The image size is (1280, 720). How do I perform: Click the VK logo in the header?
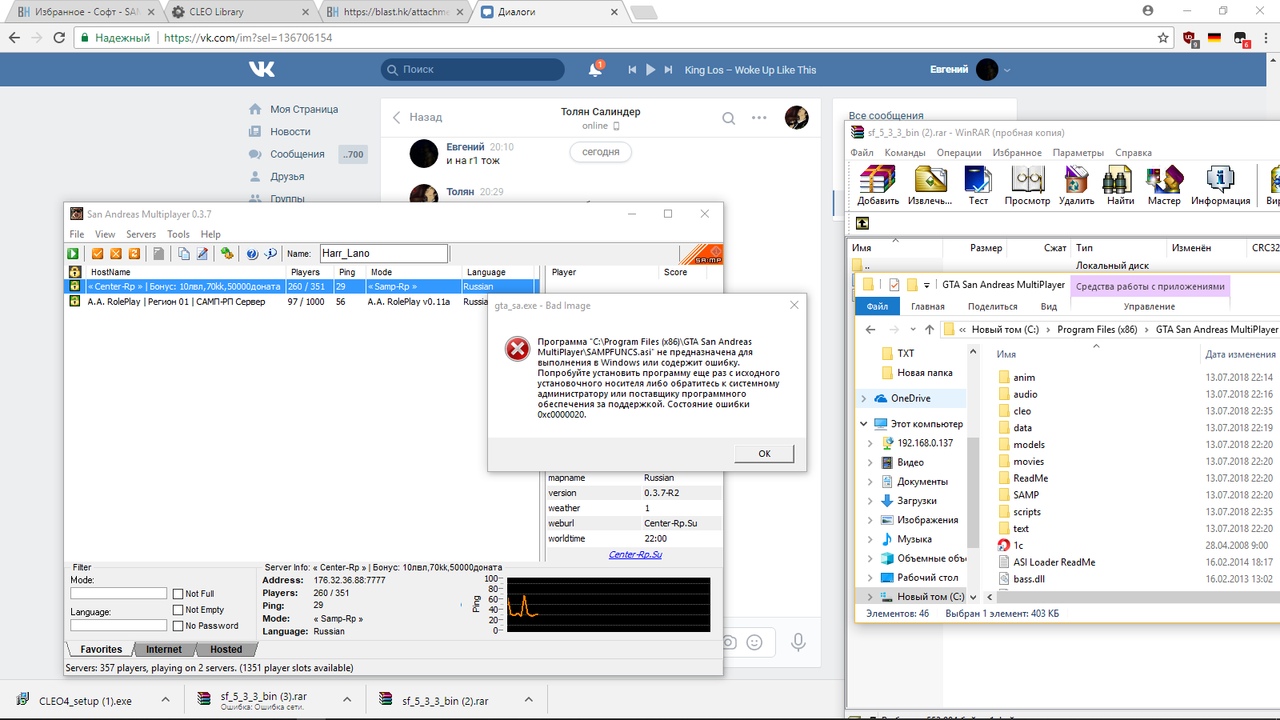tap(262, 69)
